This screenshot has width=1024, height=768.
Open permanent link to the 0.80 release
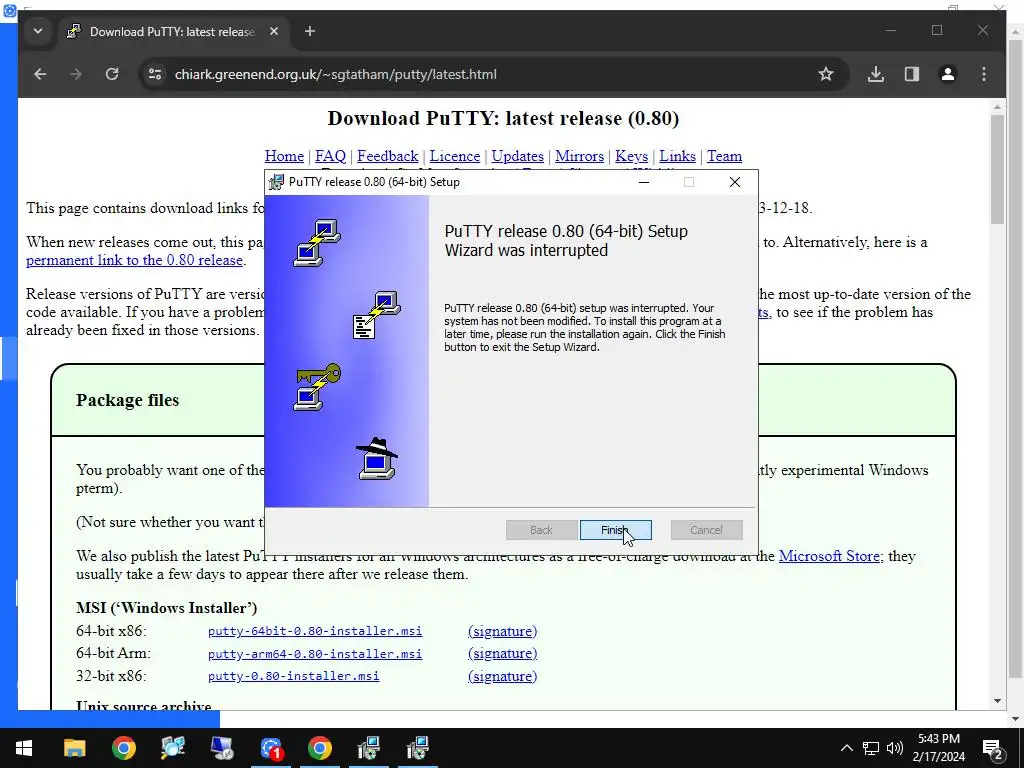point(135,260)
